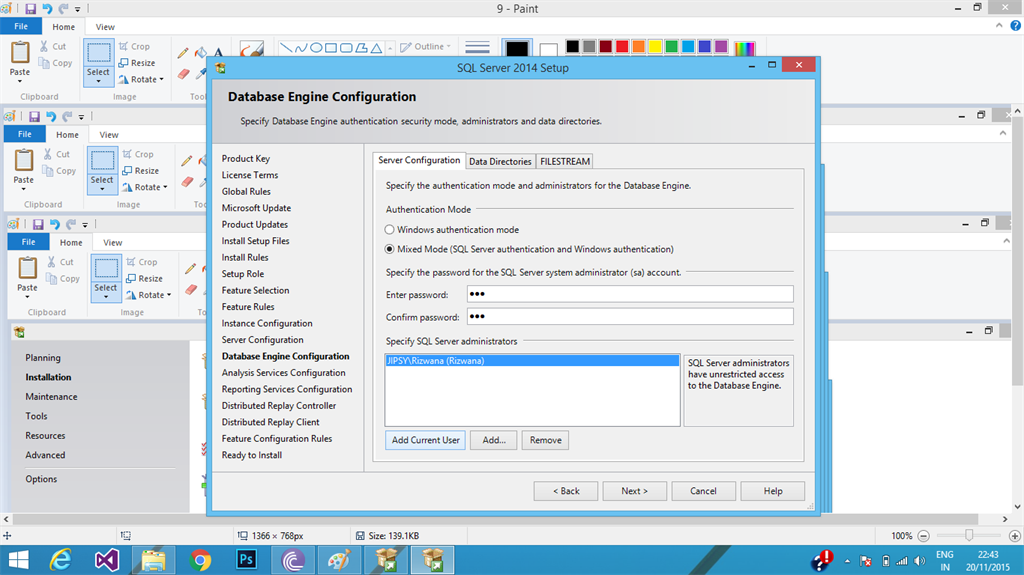
Task: Click the Undo arrow in the topmost Paint title bar
Action: (x=47, y=8)
